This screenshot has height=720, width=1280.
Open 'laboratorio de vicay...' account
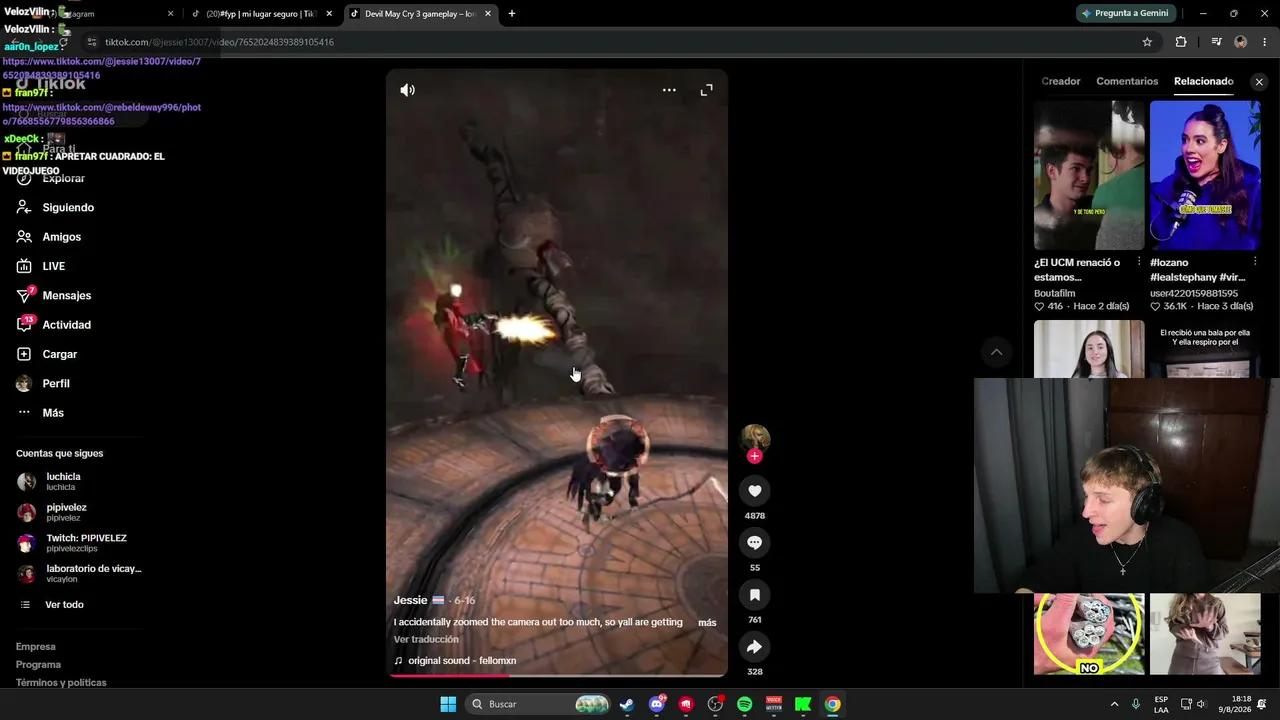coord(94,573)
